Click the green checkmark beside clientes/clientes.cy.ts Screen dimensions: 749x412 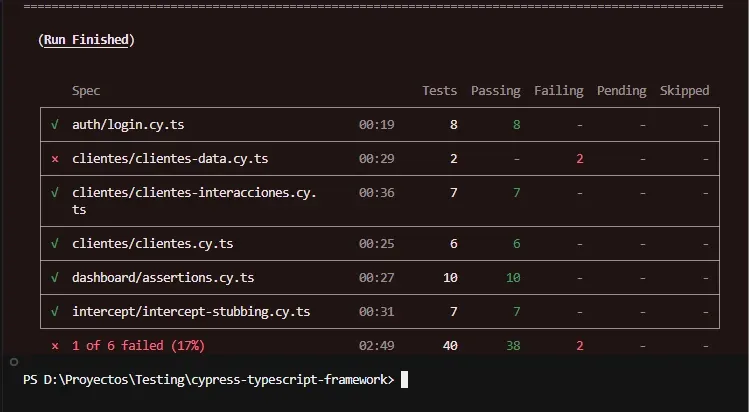55,243
